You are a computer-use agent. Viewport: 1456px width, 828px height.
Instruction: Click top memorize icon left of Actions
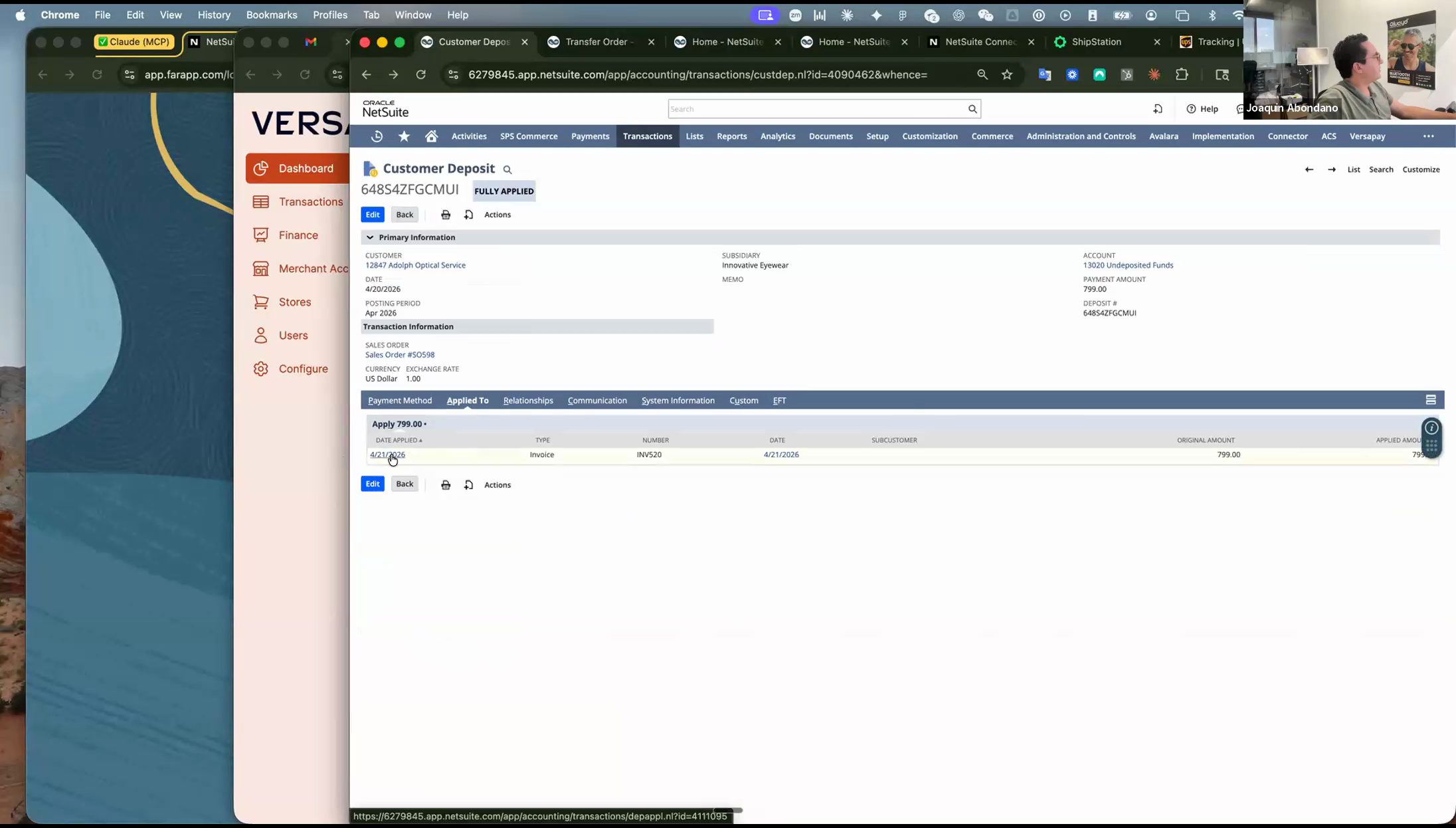click(x=468, y=215)
